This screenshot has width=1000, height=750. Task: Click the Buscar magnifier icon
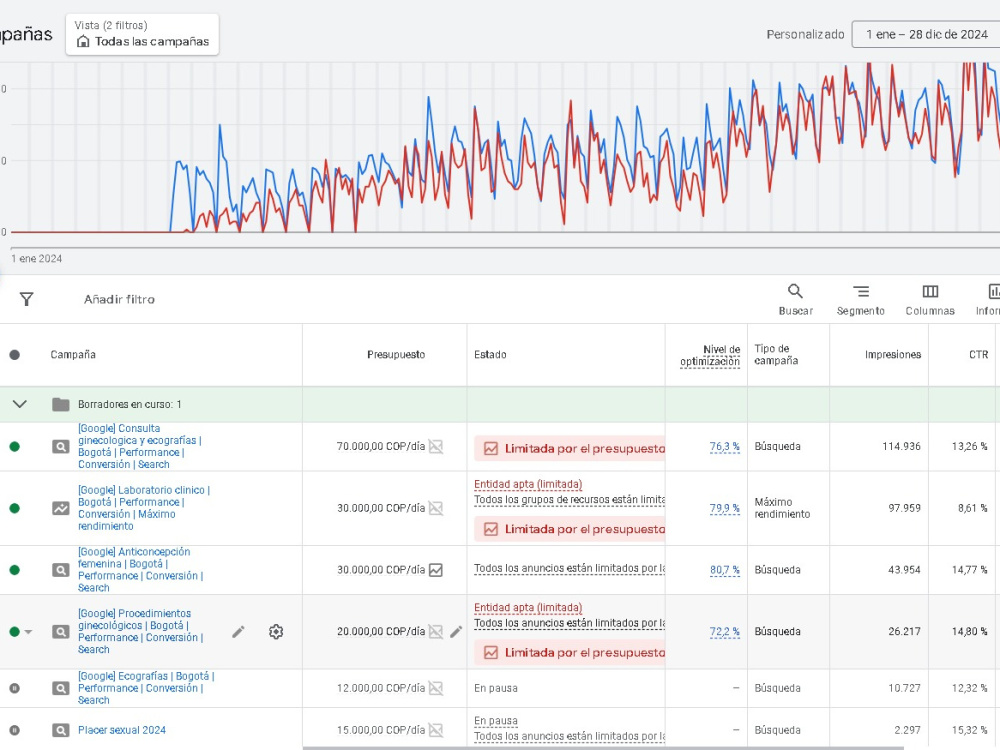coord(795,291)
